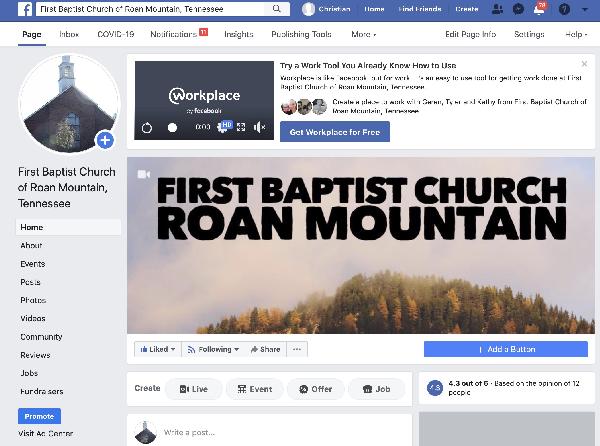
Task: Open Friend Requests icon
Action: coord(499,8)
